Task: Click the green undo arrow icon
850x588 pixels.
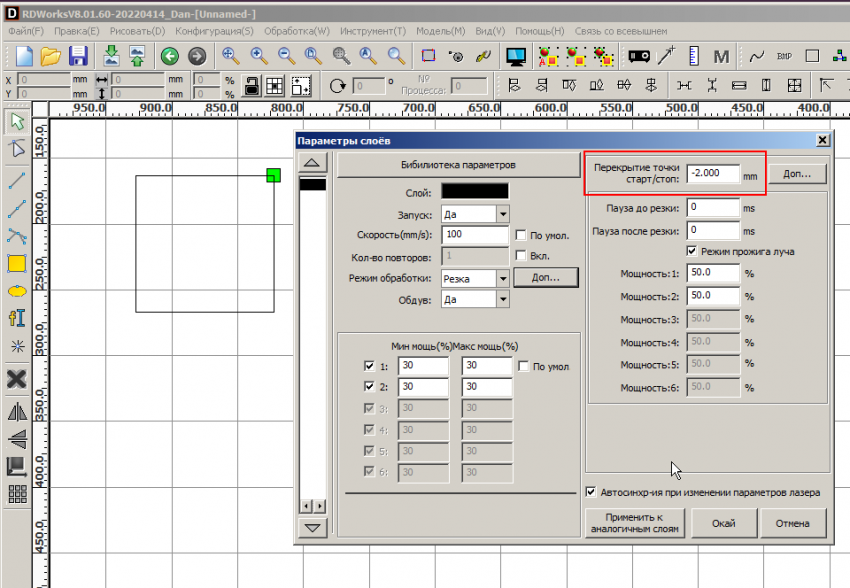Action: click(x=169, y=56)
